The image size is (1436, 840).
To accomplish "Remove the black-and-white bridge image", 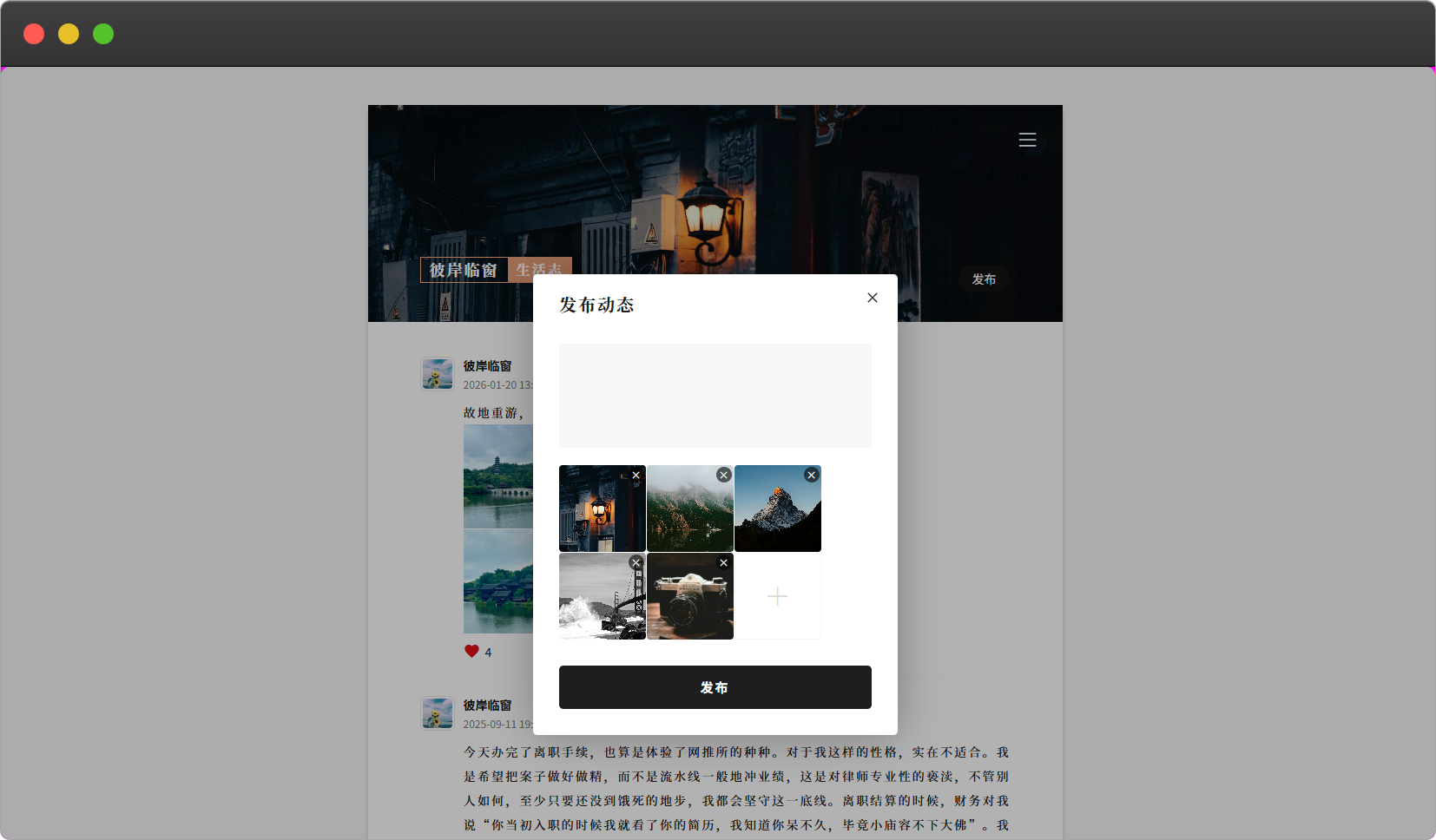I will tap(636, 562).
